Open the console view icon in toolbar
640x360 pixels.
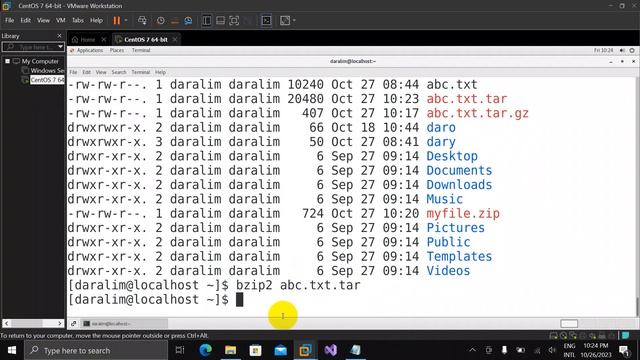pos(266,20)
